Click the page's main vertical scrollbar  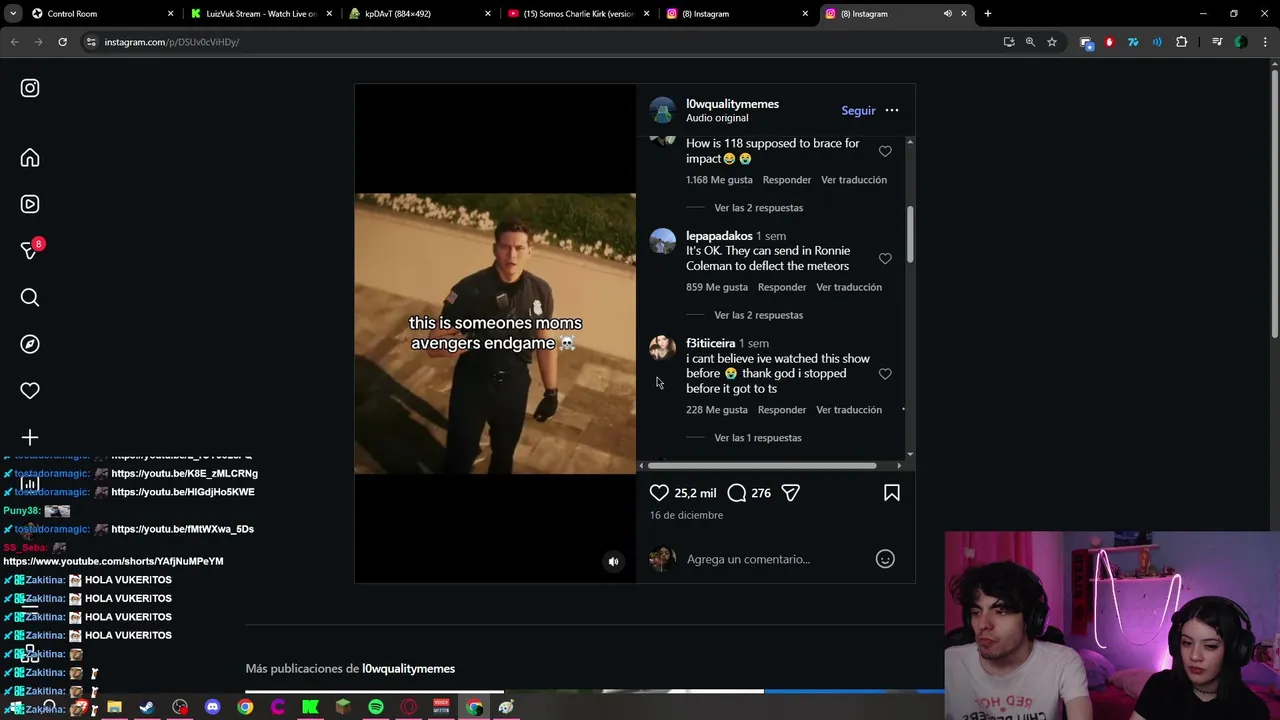[1274, 202]
